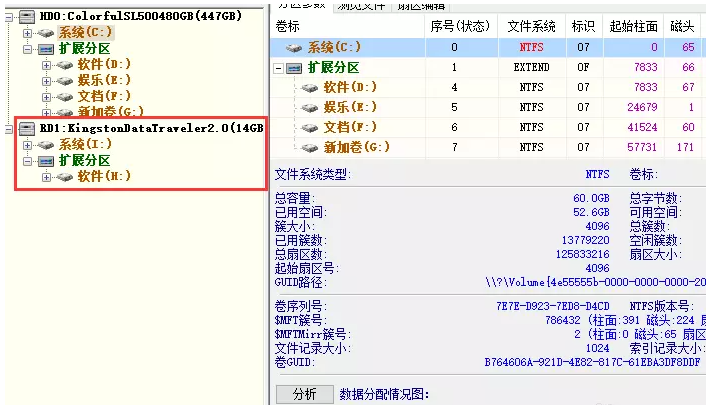Select HD0:ColorfulSL500480GB(447GB) disk label
The height and width of the screenshot is (405, 715).
[141, 16]
